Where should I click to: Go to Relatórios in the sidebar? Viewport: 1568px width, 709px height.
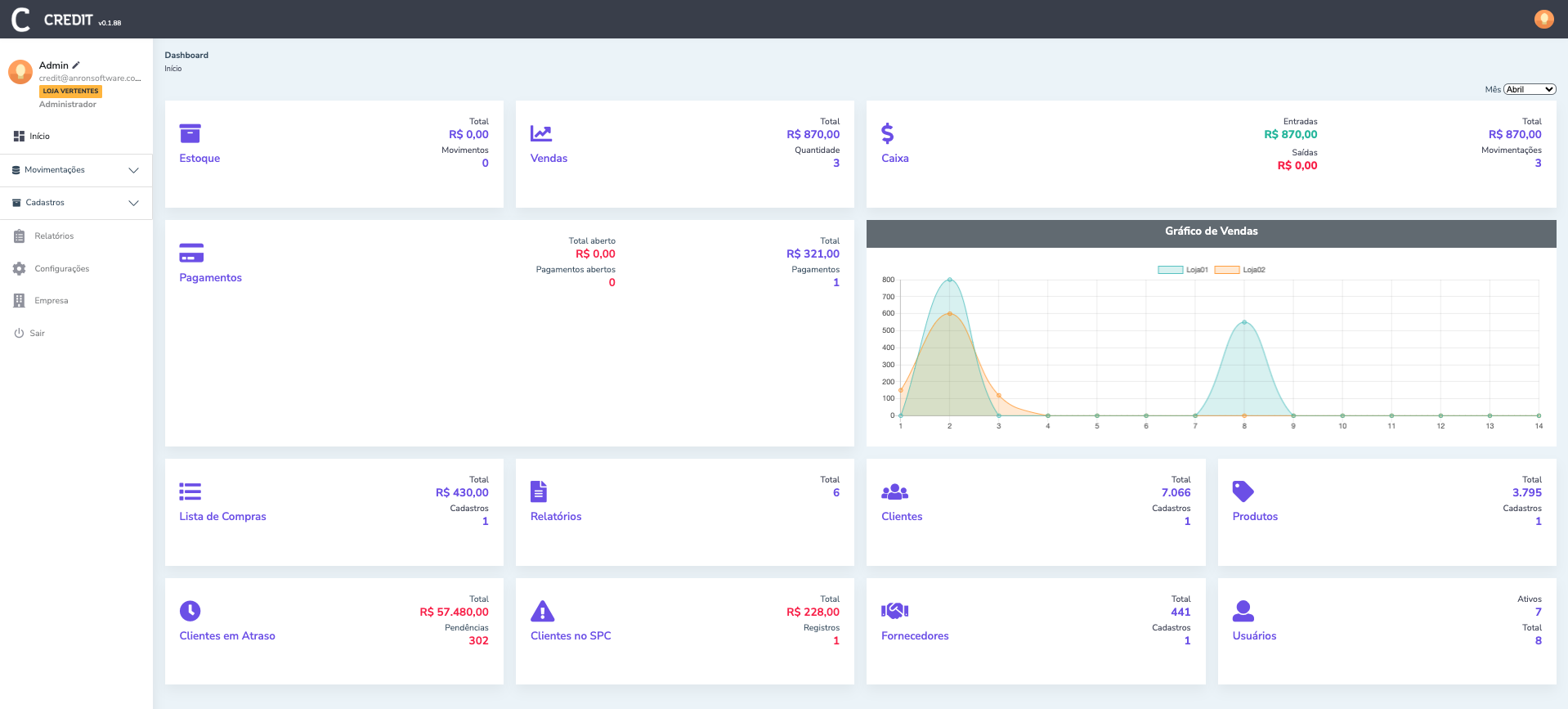pyautogui.click(x=54, y=236)
